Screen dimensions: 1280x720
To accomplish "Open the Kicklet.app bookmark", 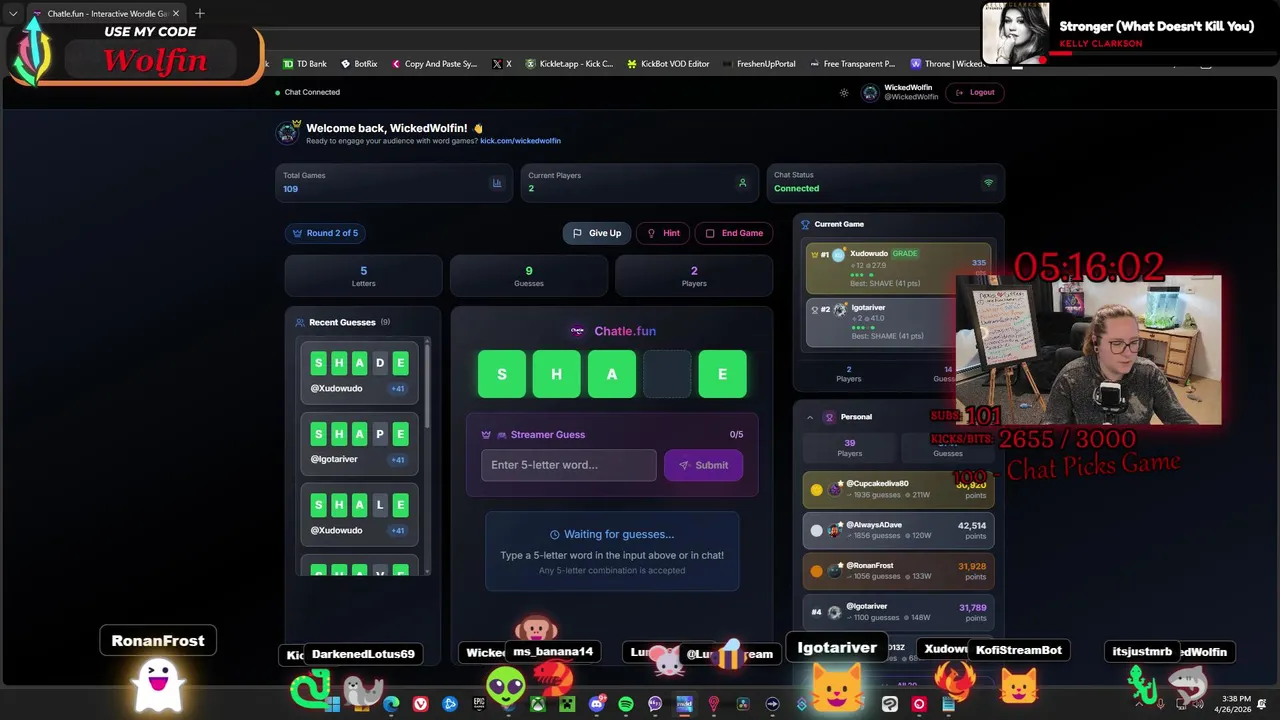I will [x=569, y=64].
